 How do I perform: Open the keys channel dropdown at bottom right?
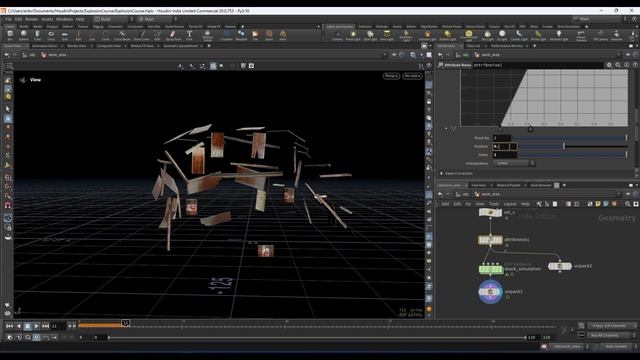point(612,326)
